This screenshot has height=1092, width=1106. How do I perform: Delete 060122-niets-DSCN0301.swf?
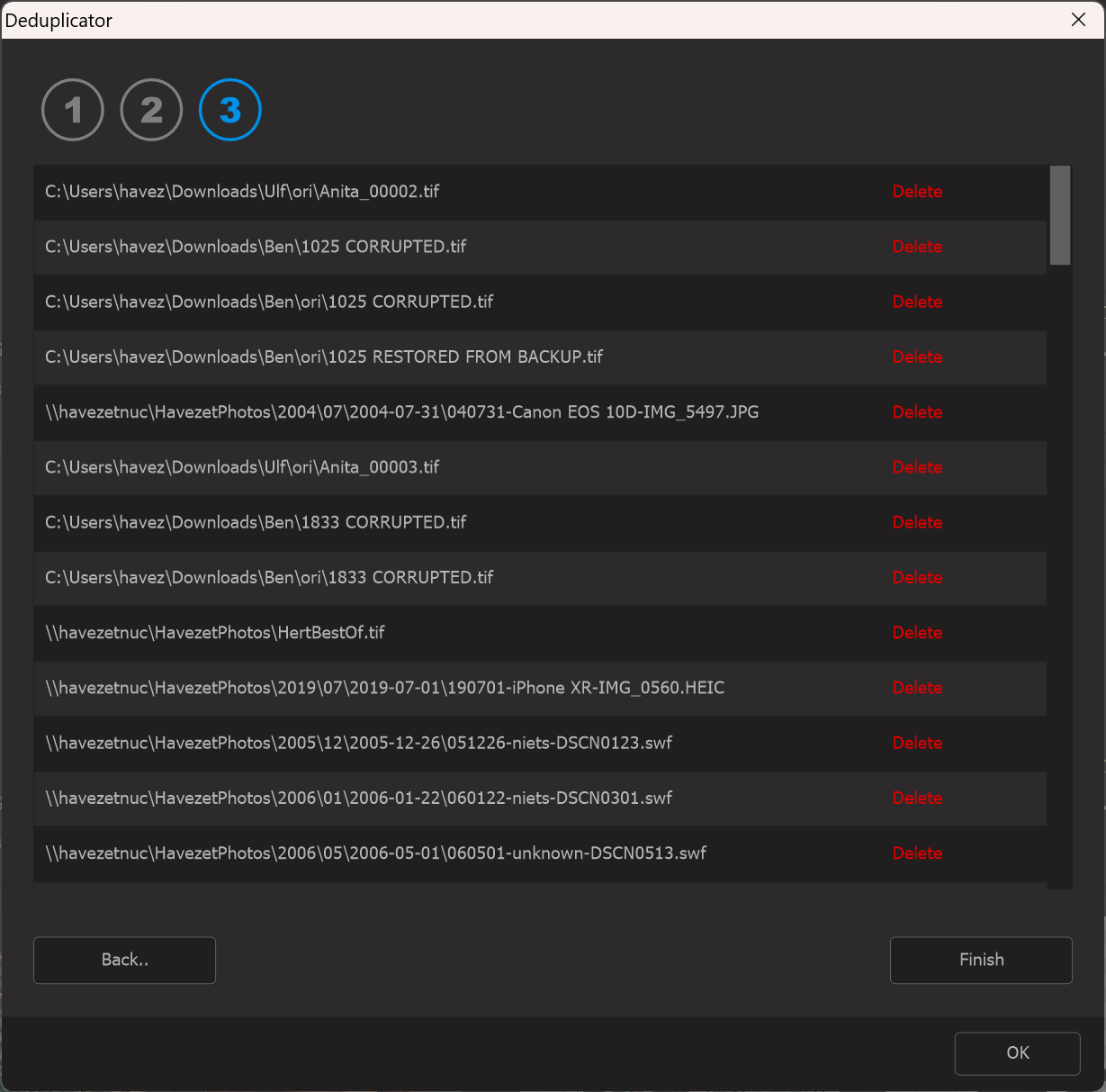(x=917, y=798)
